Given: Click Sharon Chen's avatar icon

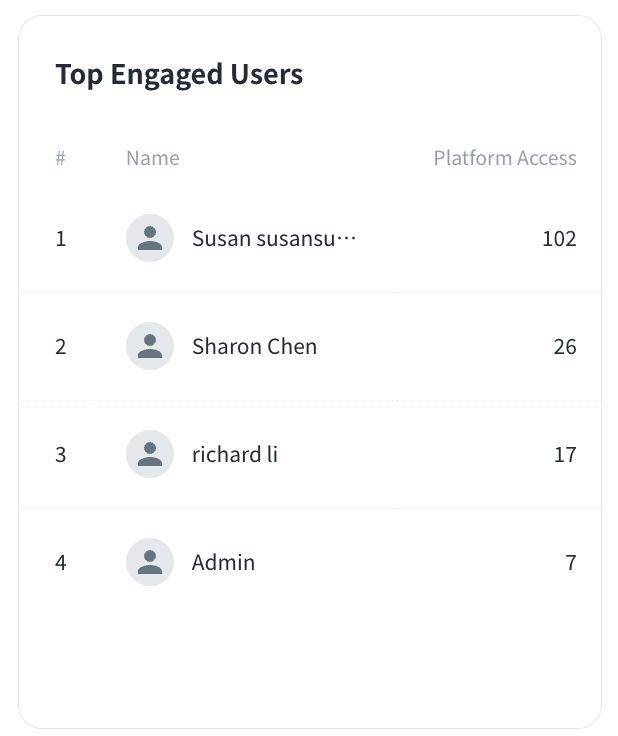Looking at the screenshot, I should click(x=150, y=346).
